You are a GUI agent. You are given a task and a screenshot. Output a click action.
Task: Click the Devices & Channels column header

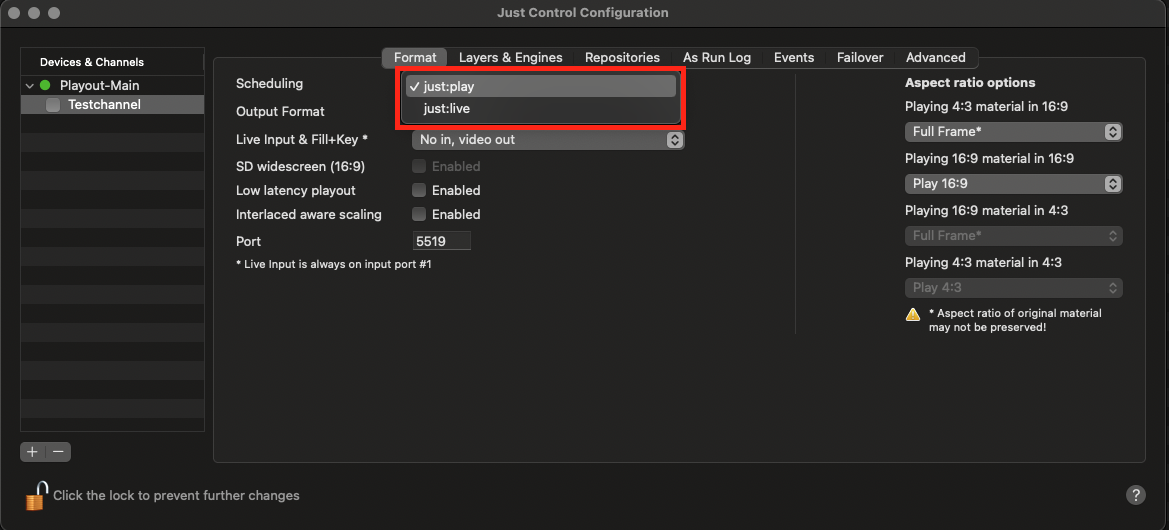tap(112, 62)
